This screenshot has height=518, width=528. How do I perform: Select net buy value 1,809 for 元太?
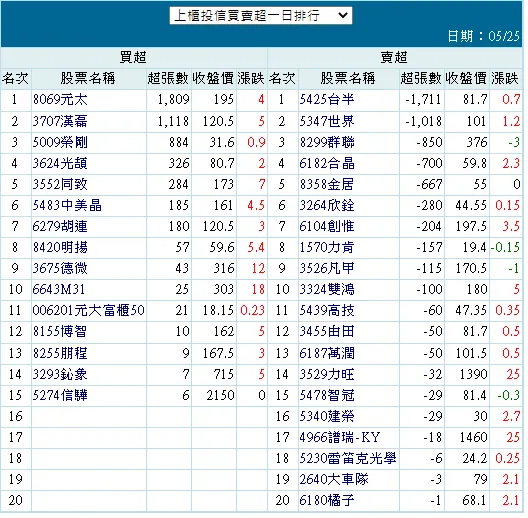pos(173,100)
